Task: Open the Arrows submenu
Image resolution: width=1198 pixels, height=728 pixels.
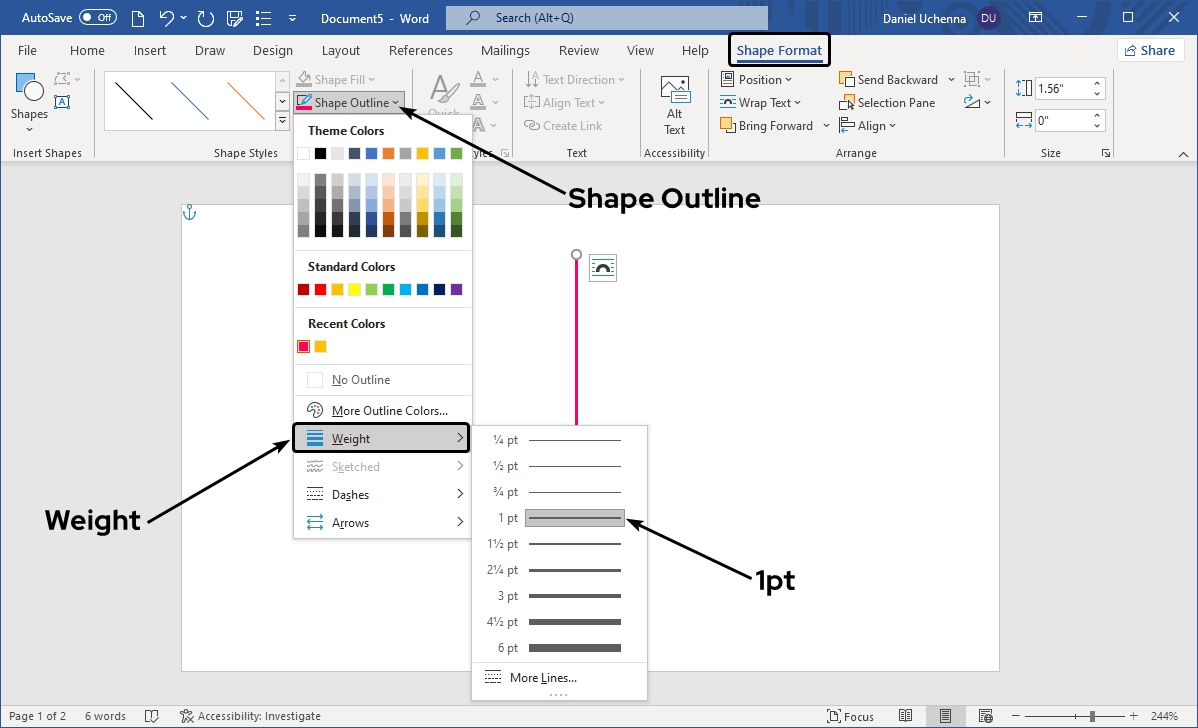Action: pyautogui.click(x=381, y=523)
